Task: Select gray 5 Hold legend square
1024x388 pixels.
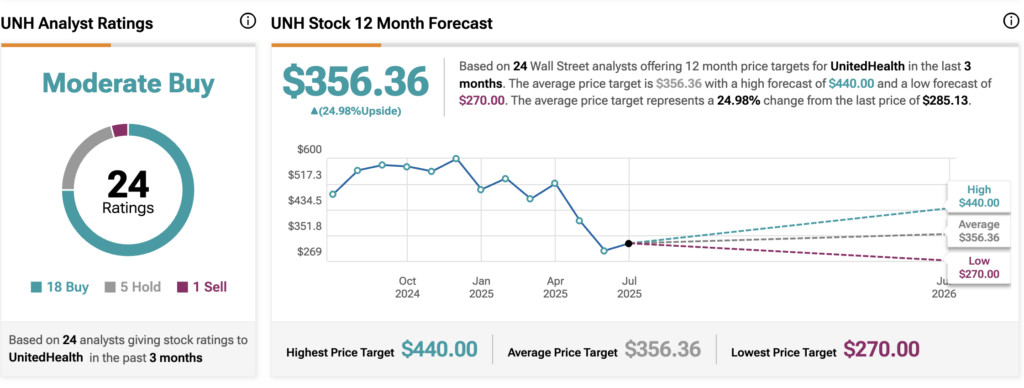Action: tap(110, 287)
